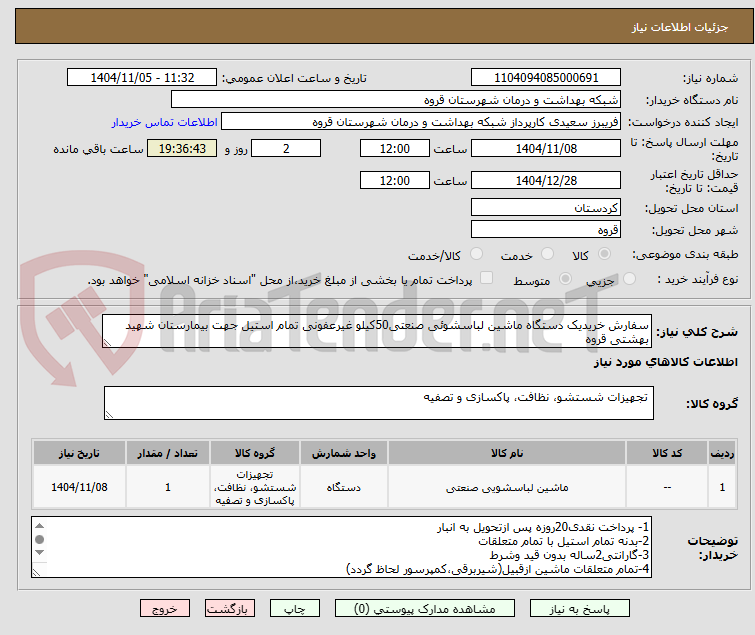The image size is (755, 635).
Task: Click the ردیف column header
Action: pyautogui.click(x=722, y=453)
